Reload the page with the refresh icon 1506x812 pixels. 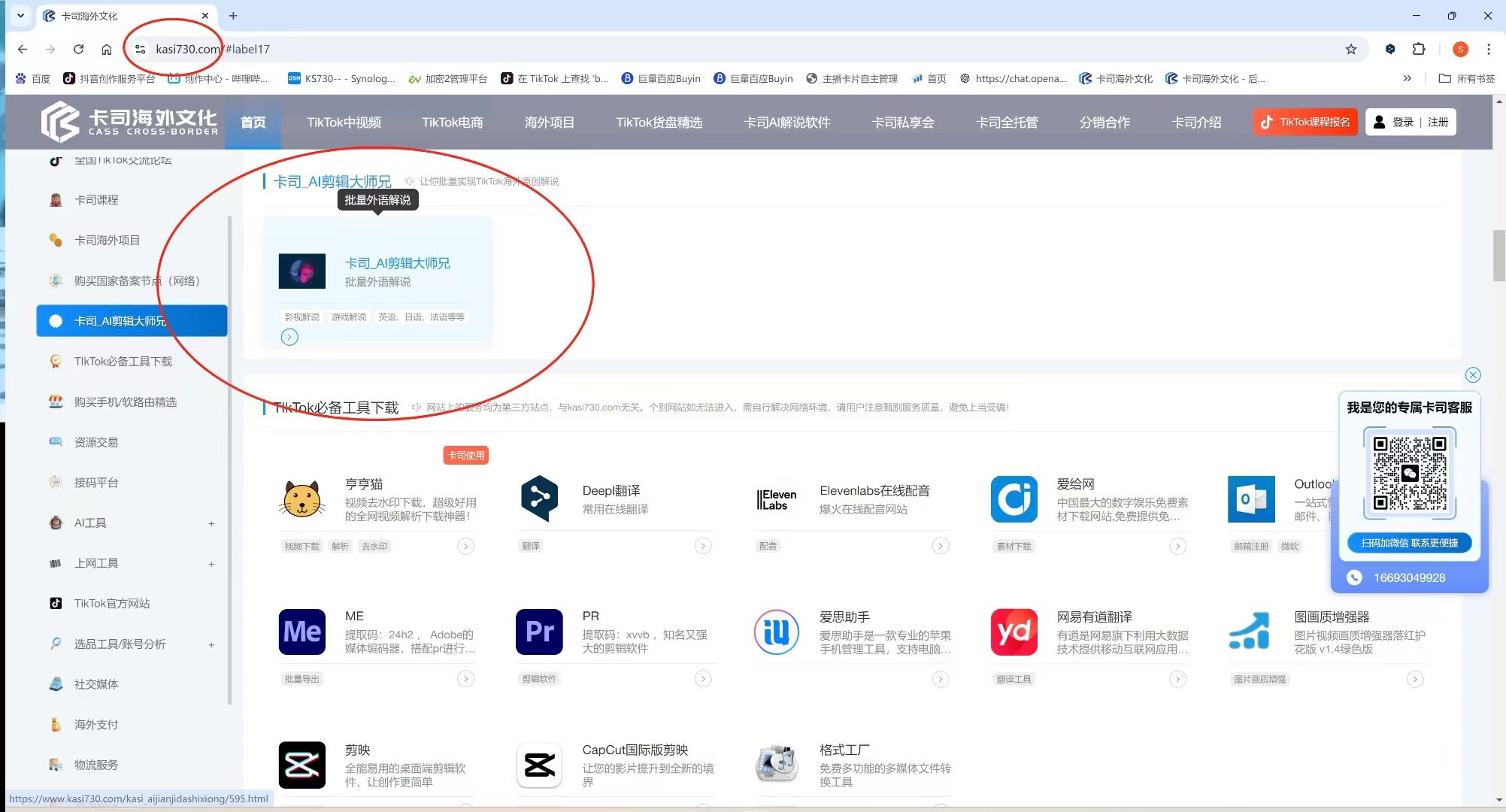[x=78, y=49]
